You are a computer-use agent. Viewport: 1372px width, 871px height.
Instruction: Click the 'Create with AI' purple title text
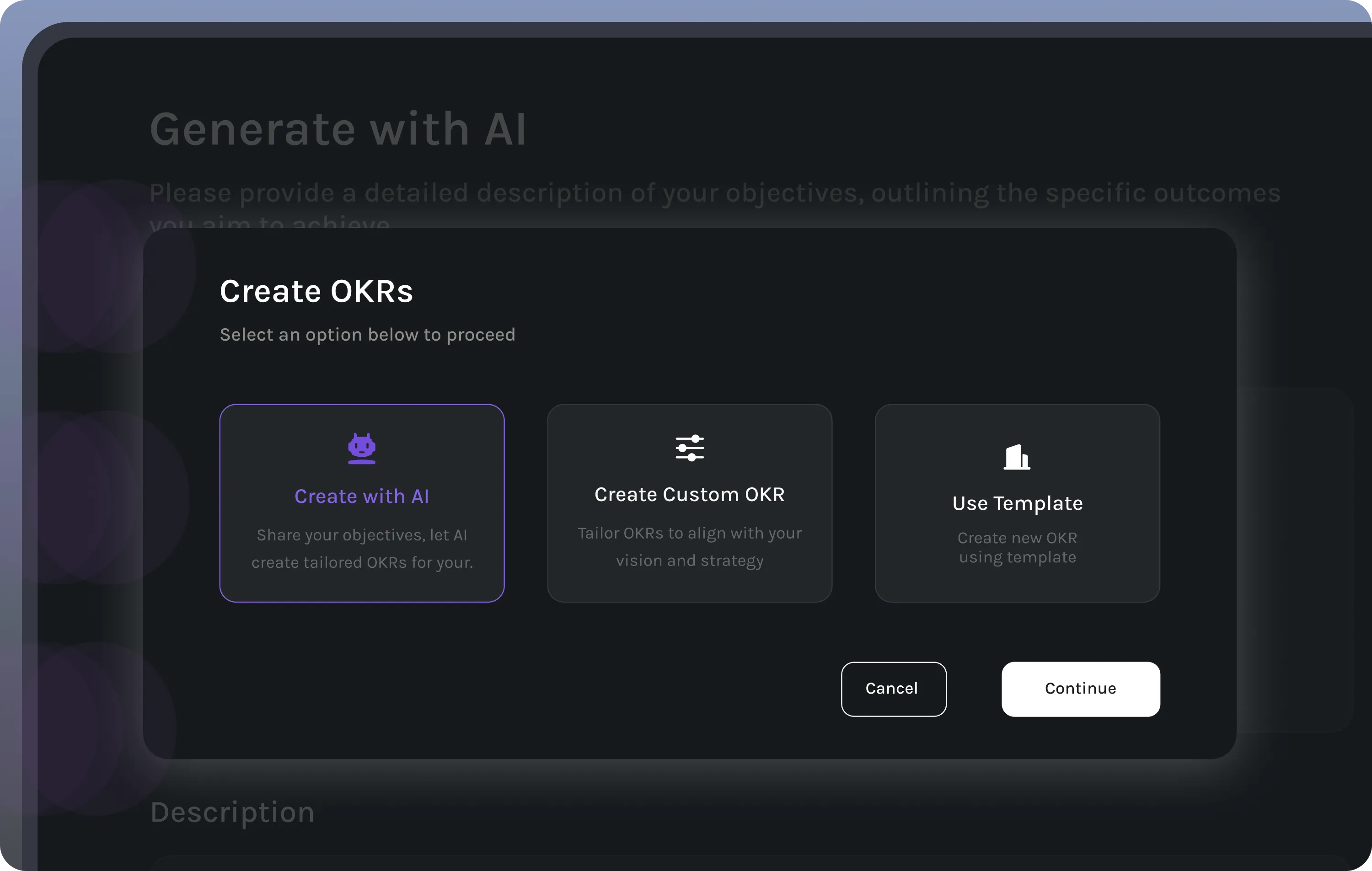(362, 496)
